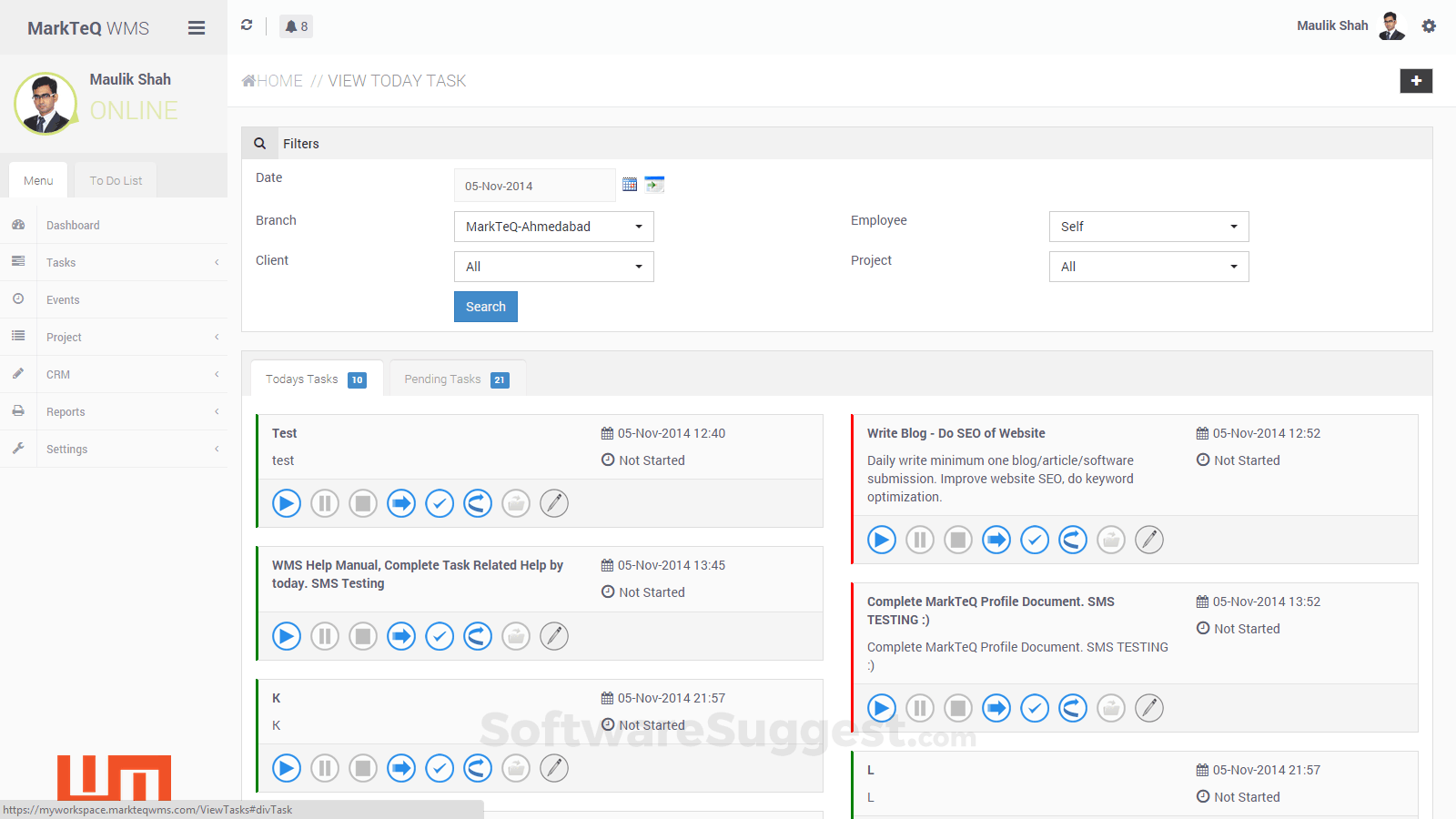Edit the 'K' task with pencil icon

click(554, 768)
